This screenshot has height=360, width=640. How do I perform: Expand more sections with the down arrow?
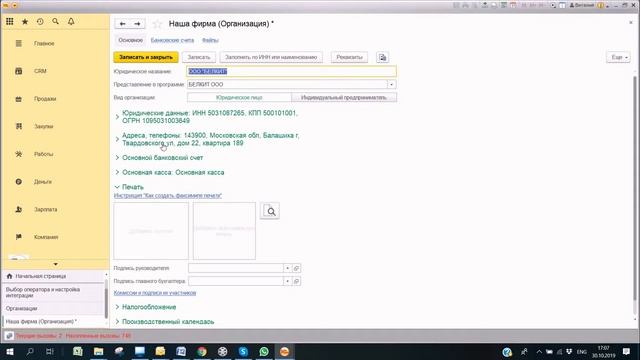[56, 264]
